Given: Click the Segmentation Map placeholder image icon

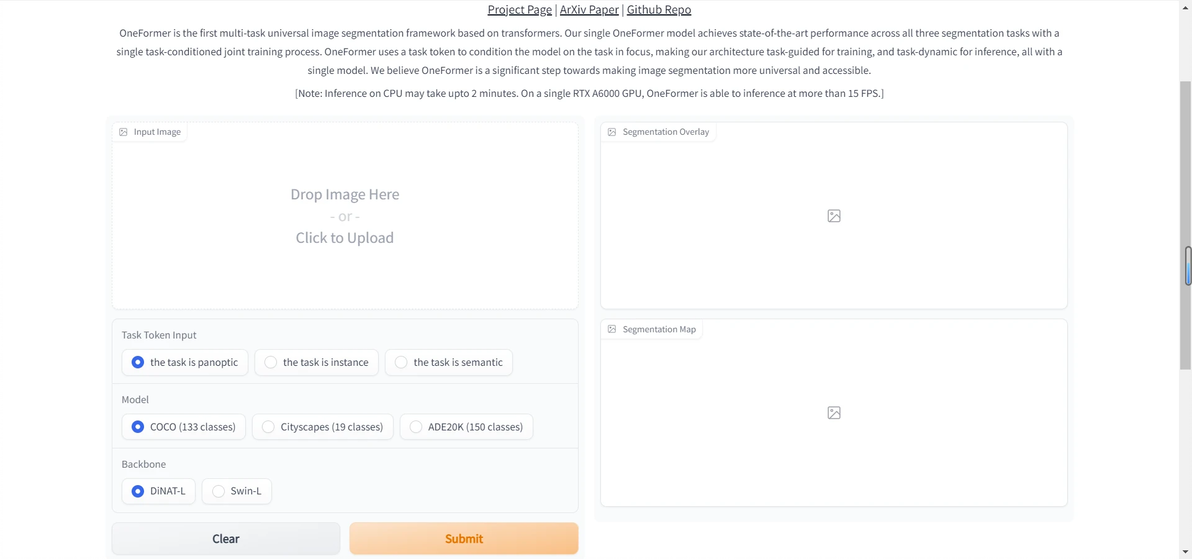Looking at the screenshot, I should (834, 413).
